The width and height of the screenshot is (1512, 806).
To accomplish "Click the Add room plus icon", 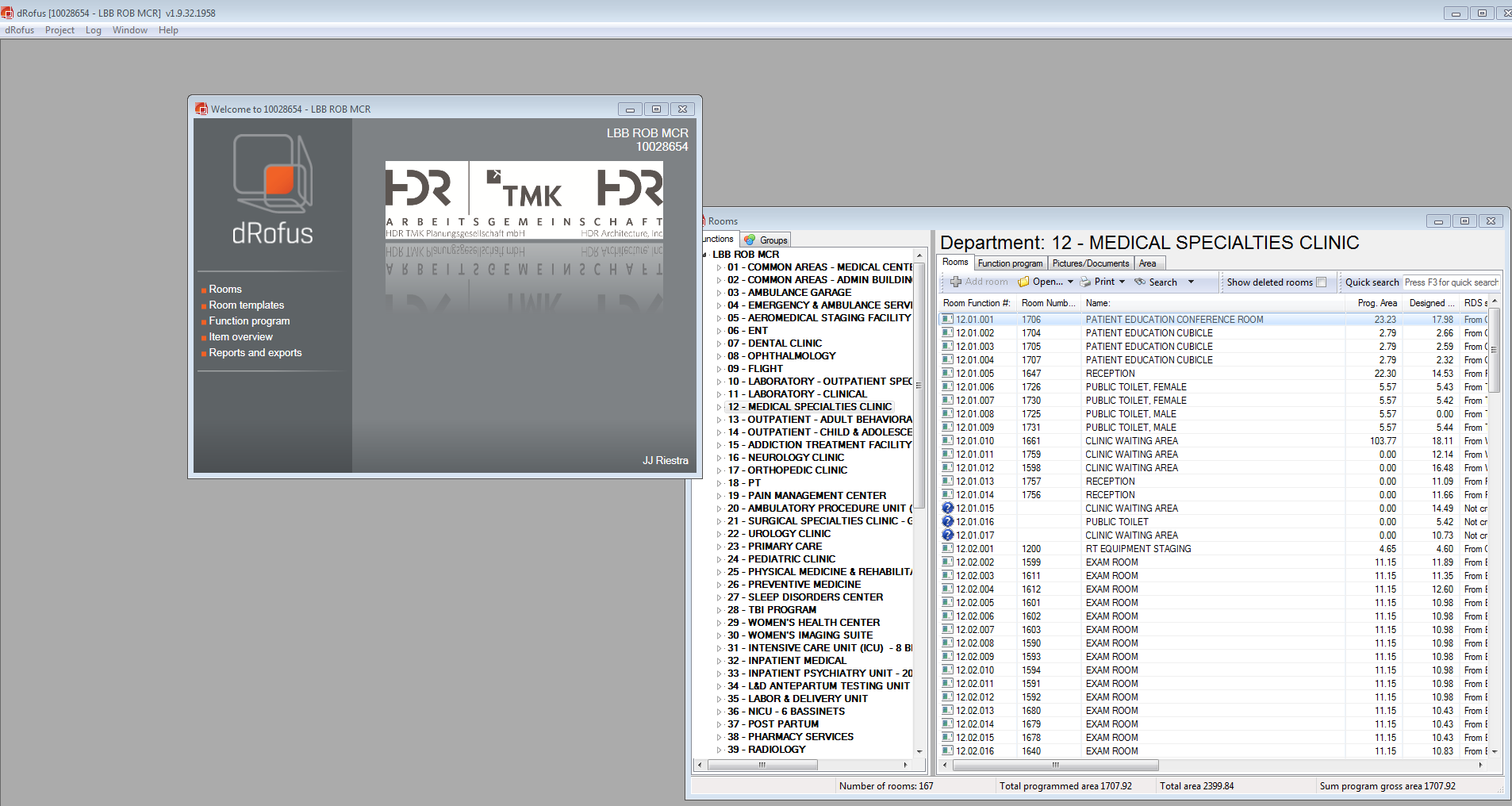I will point(956,282).
